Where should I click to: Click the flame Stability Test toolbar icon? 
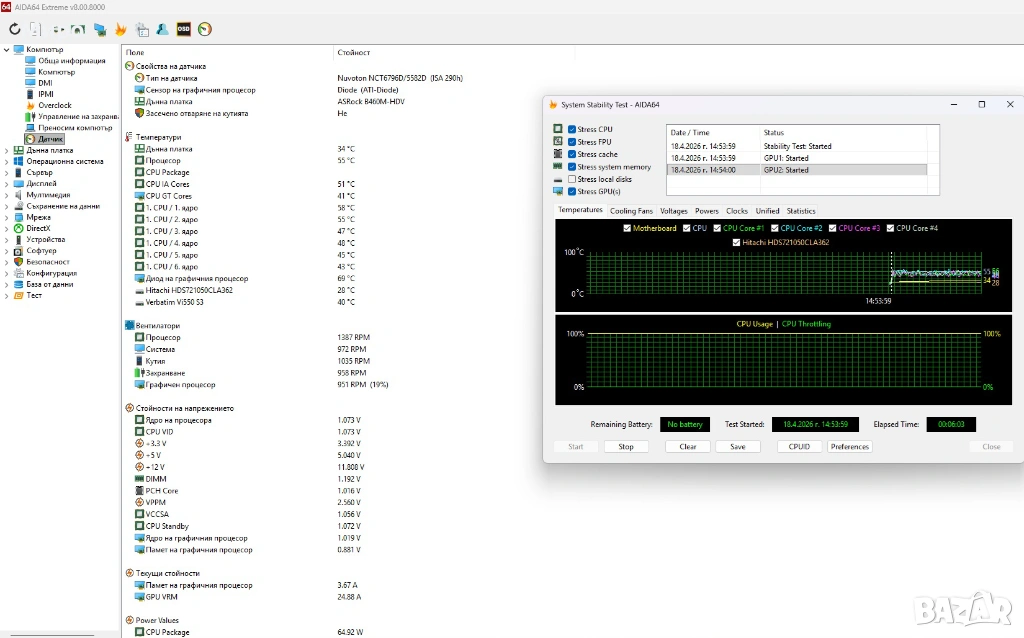pyautogui.click(x=121, y=30)
